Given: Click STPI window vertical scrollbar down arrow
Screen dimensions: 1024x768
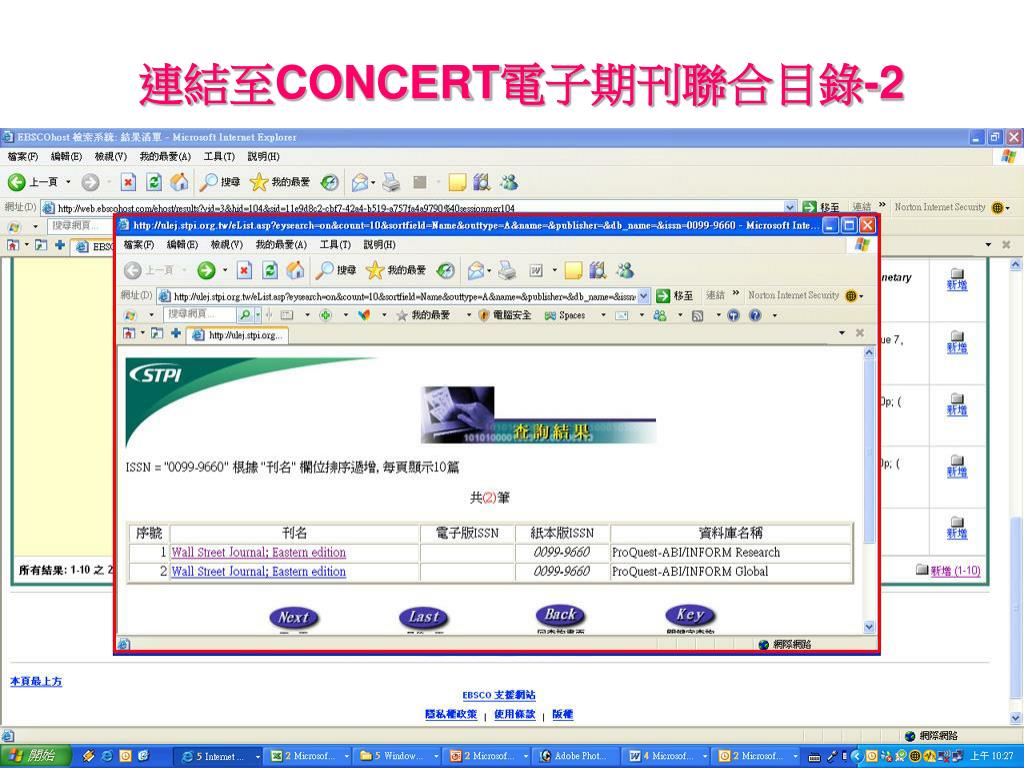Looking at the screenshot, I should (869, 627).
